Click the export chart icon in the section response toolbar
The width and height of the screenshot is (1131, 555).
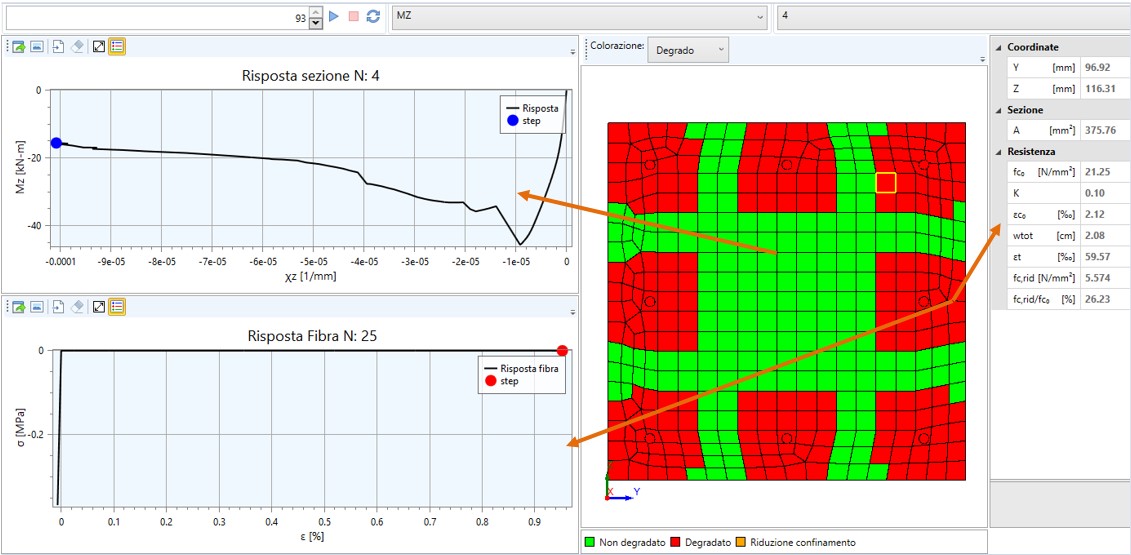coord(18,46)
